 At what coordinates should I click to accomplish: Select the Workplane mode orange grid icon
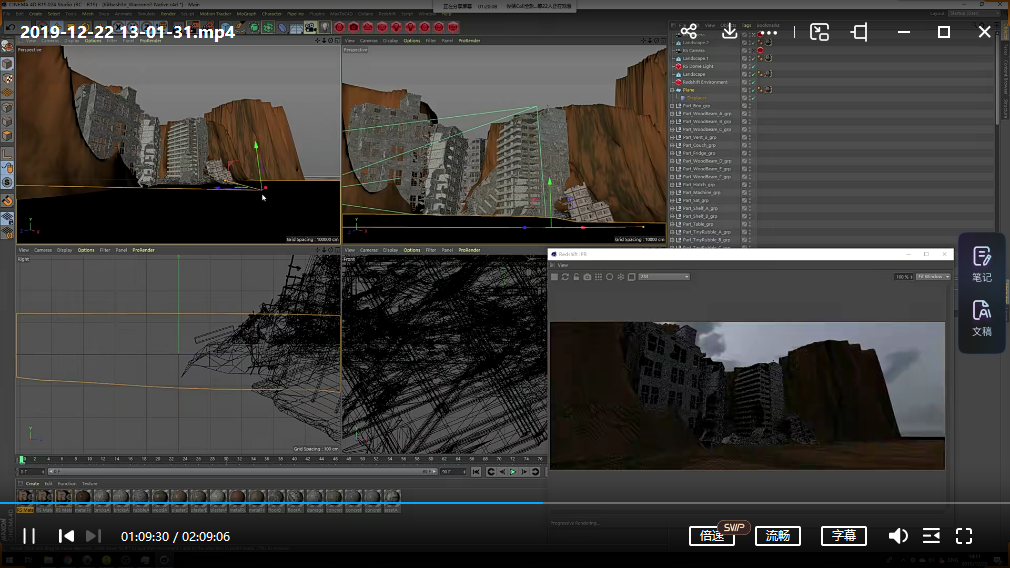pos(7,93)
